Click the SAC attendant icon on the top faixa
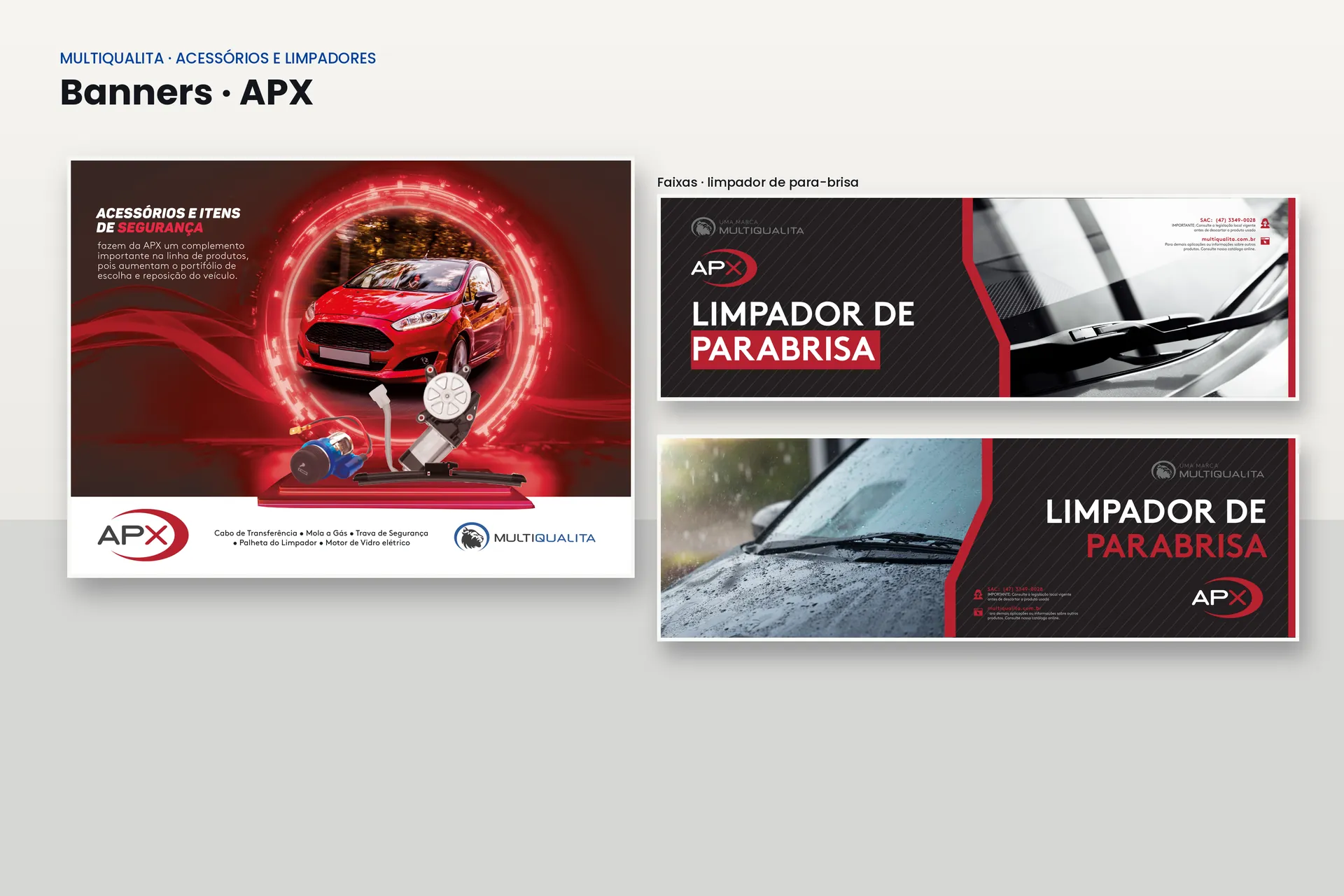Image resolution: width=1344 pixels, height=896 pixels. [1265, 223]
